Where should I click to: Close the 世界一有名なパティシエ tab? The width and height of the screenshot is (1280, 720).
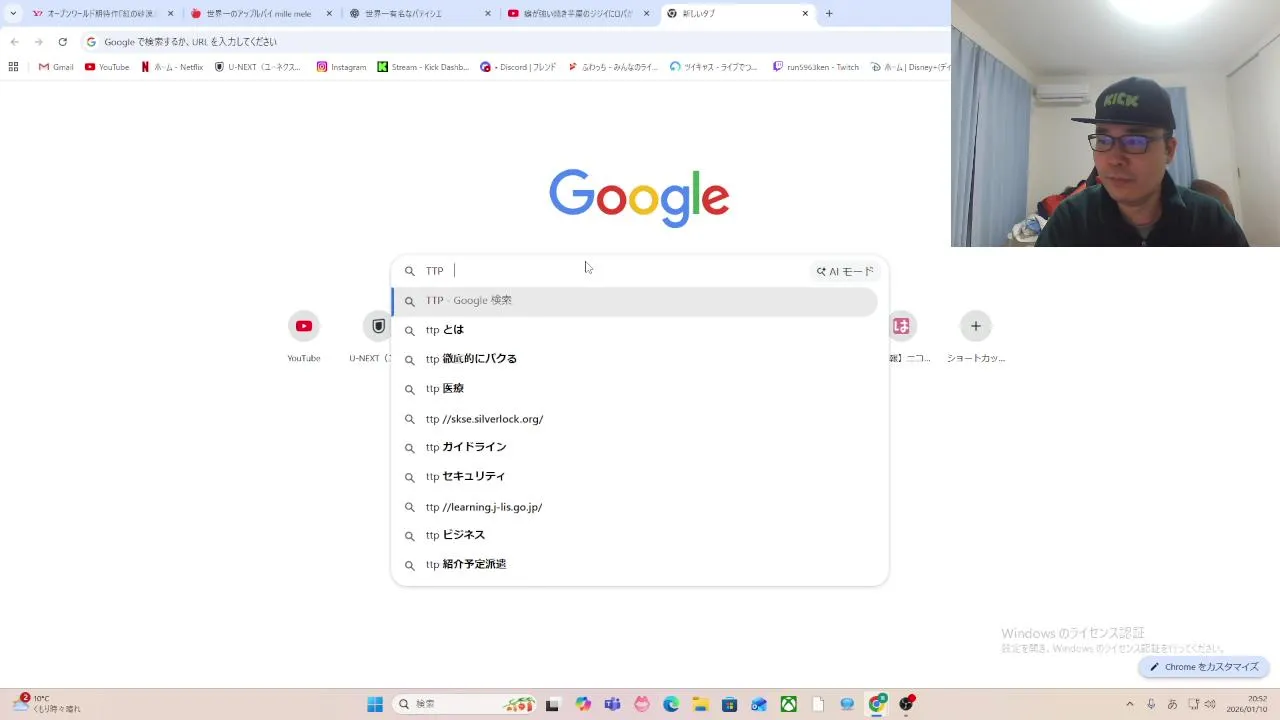coord(488,14)
